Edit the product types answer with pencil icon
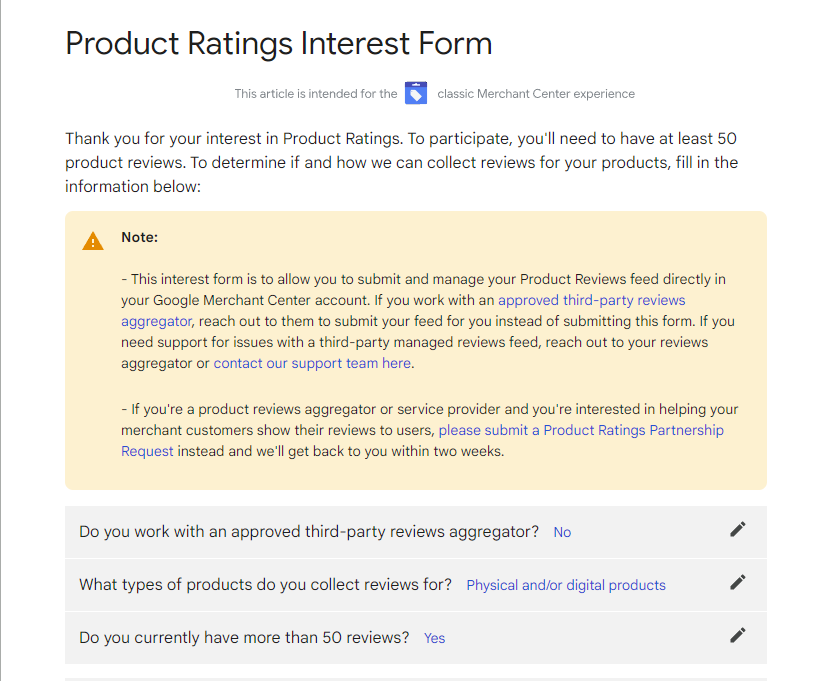This screenshot has width=821, height=681. [x=737, y=583]
